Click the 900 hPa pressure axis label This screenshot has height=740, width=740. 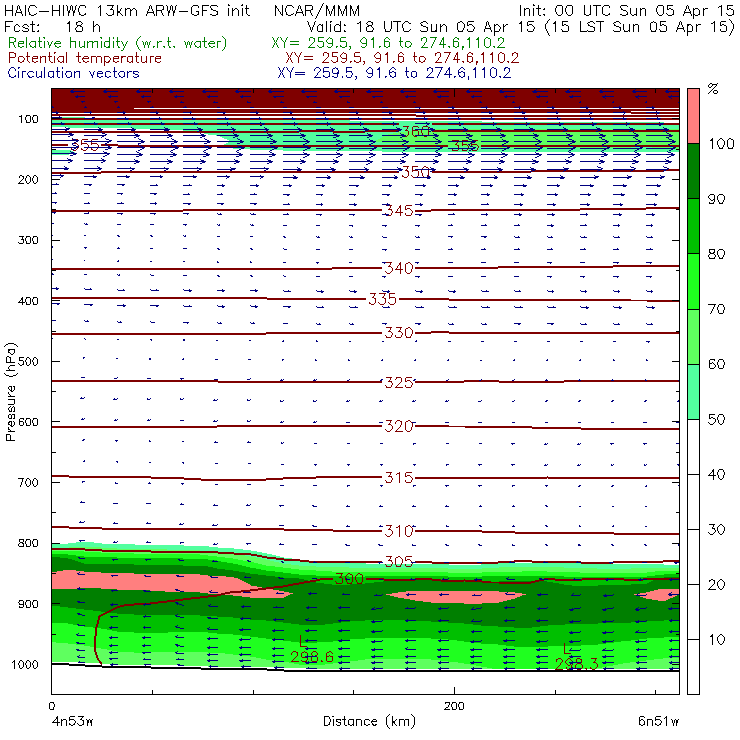tap(28, 604)
